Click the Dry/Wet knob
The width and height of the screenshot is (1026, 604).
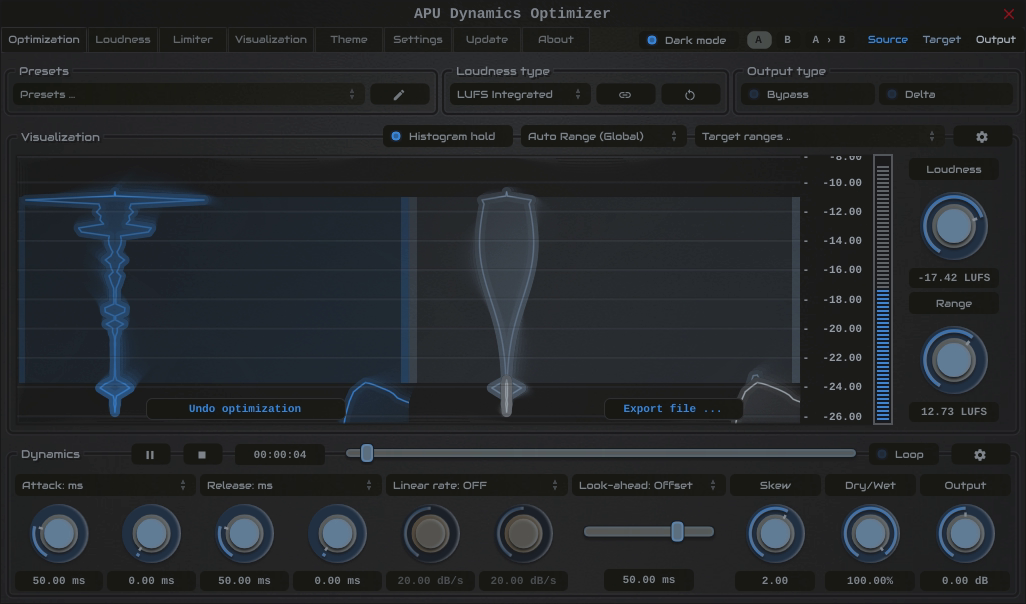click(870, 534)
